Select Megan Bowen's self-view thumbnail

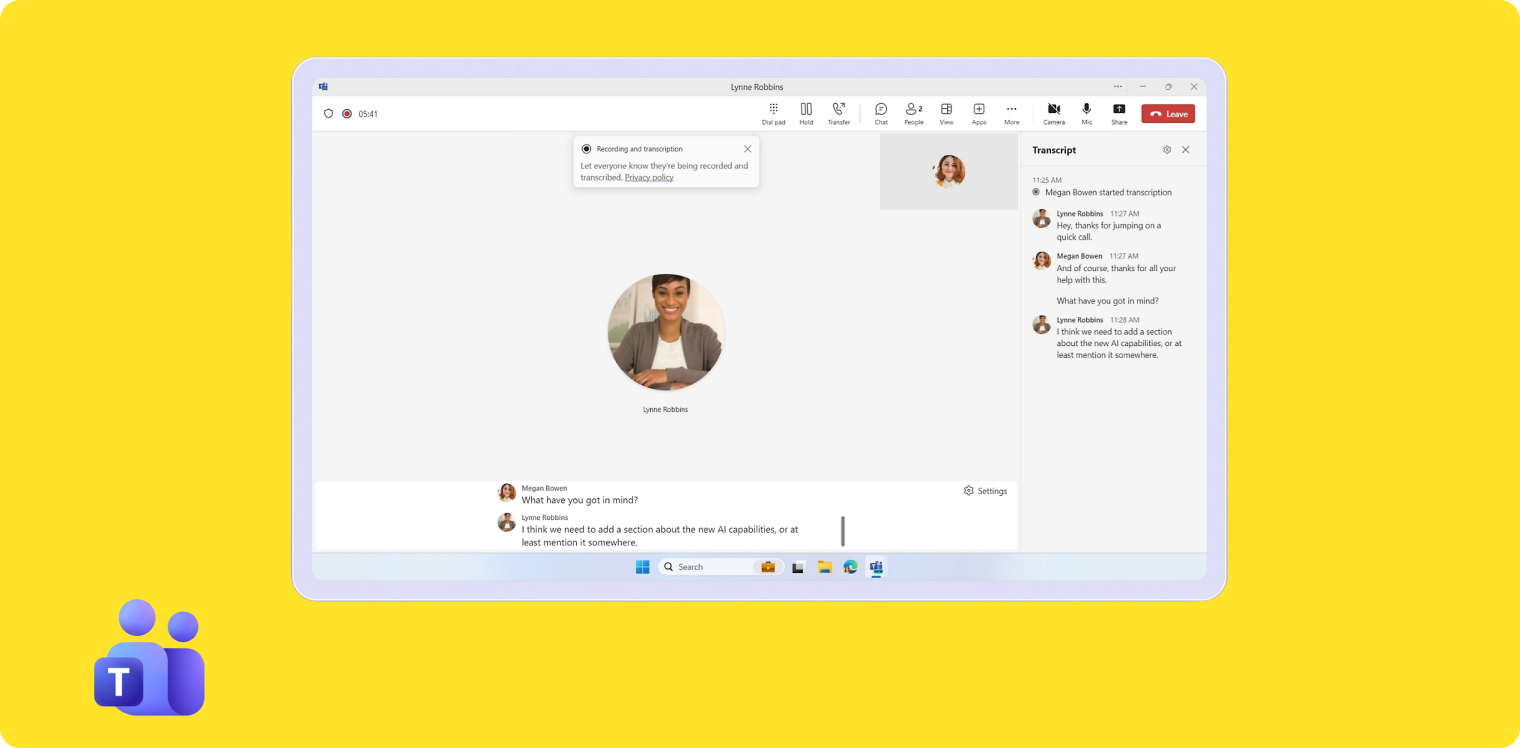[949, 171]
